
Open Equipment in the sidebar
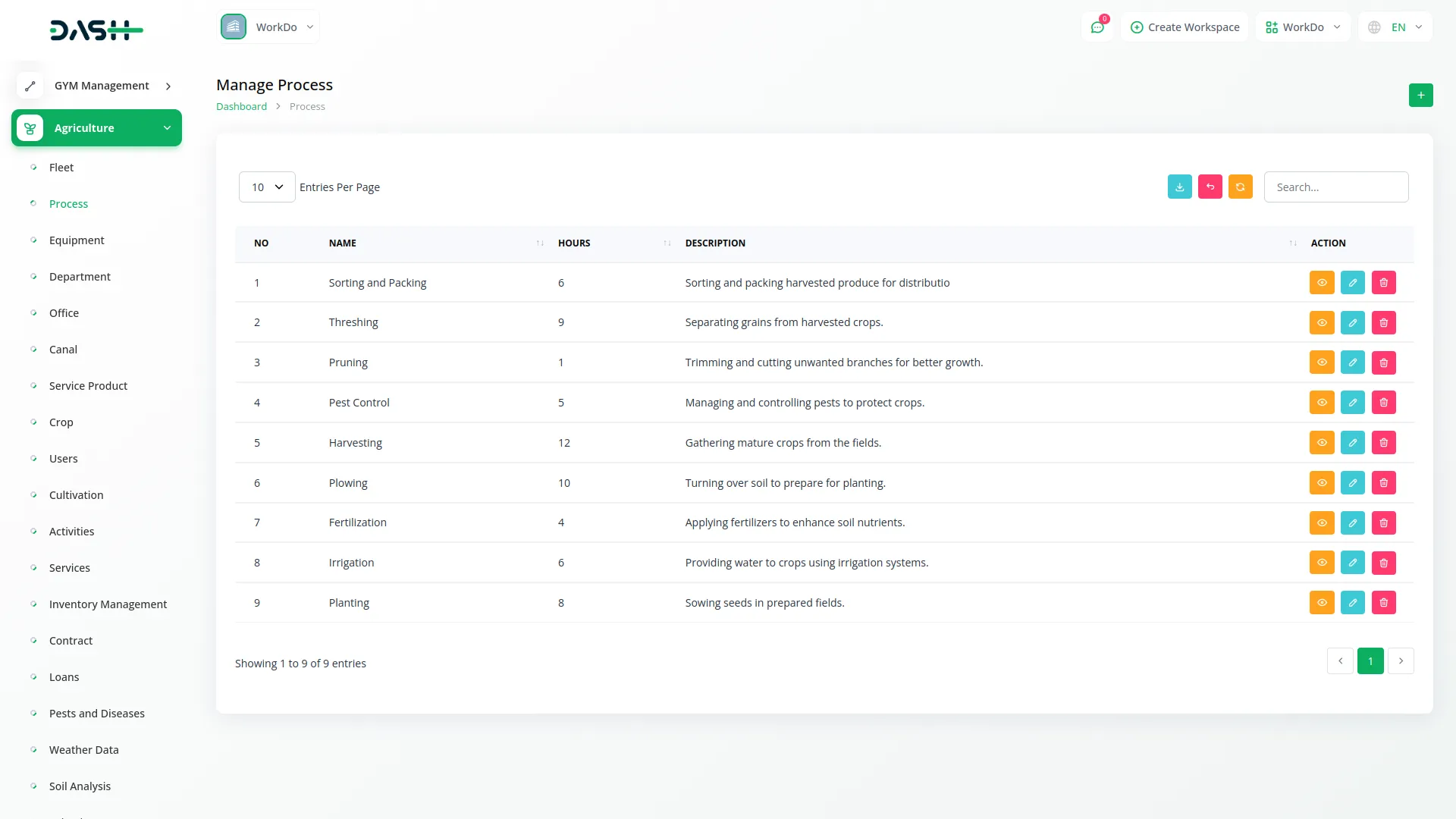click(x=77, y=240)
